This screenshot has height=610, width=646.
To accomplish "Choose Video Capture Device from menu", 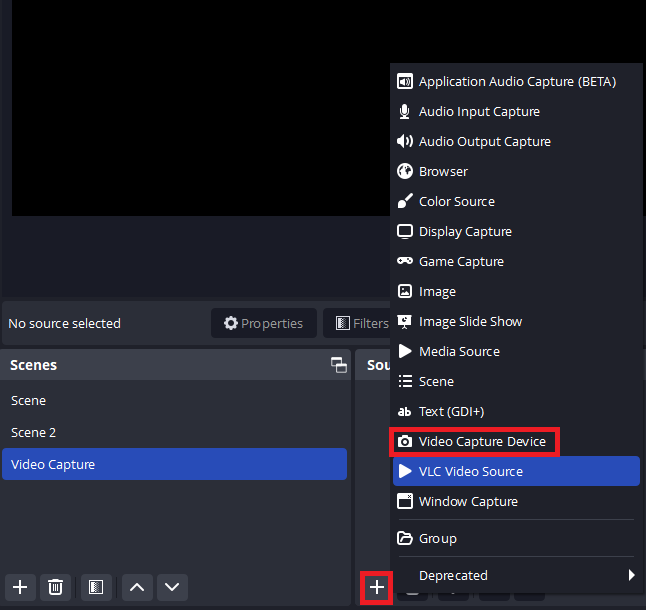I will 482,441.
